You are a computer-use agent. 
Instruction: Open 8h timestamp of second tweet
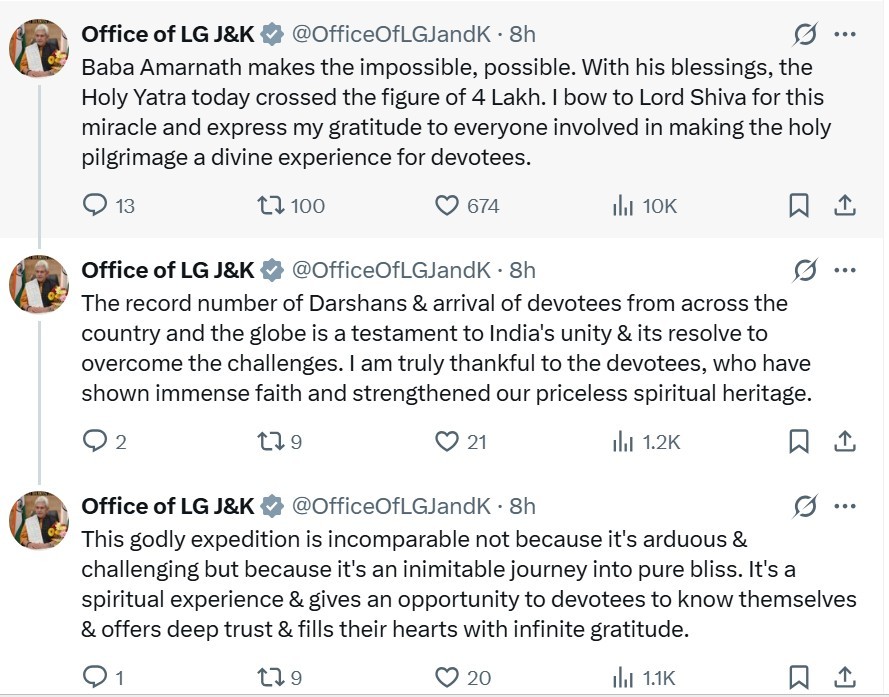pos(522,270)
